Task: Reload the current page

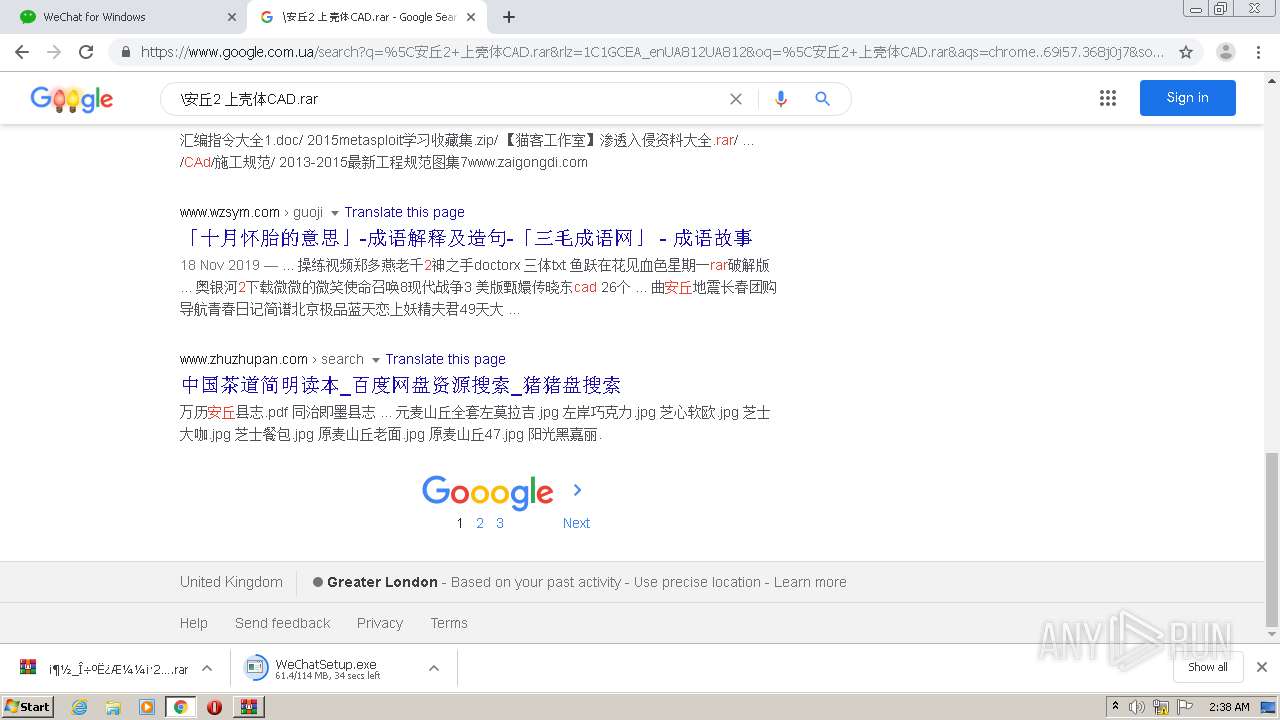Action: click(x=86, y=52)
